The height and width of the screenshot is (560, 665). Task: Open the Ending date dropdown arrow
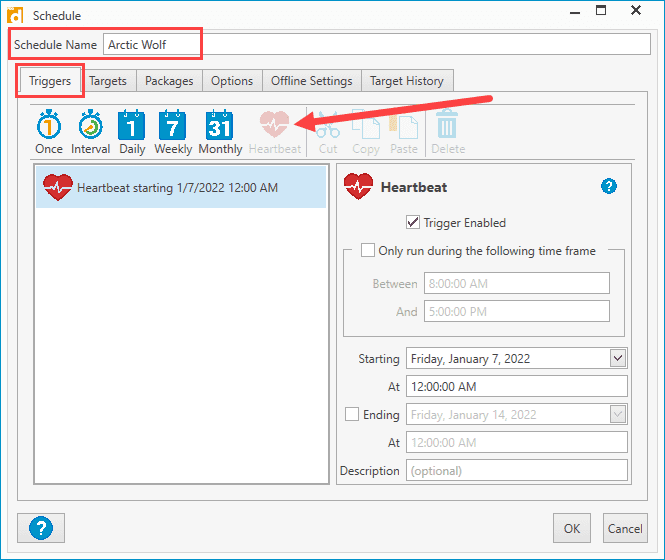pos(618,414)
